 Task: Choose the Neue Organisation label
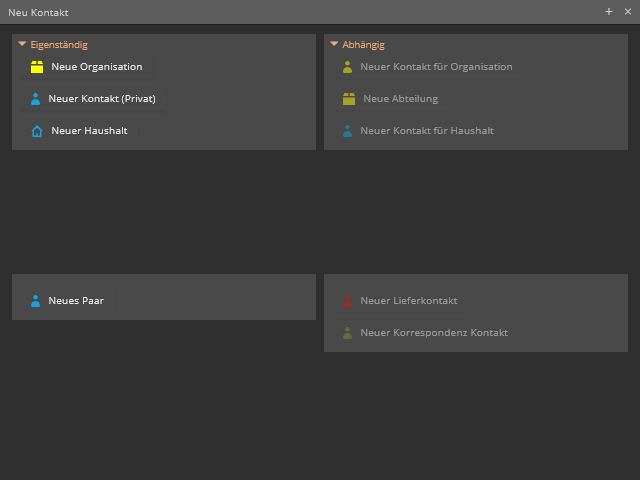(x=97, y=67)
